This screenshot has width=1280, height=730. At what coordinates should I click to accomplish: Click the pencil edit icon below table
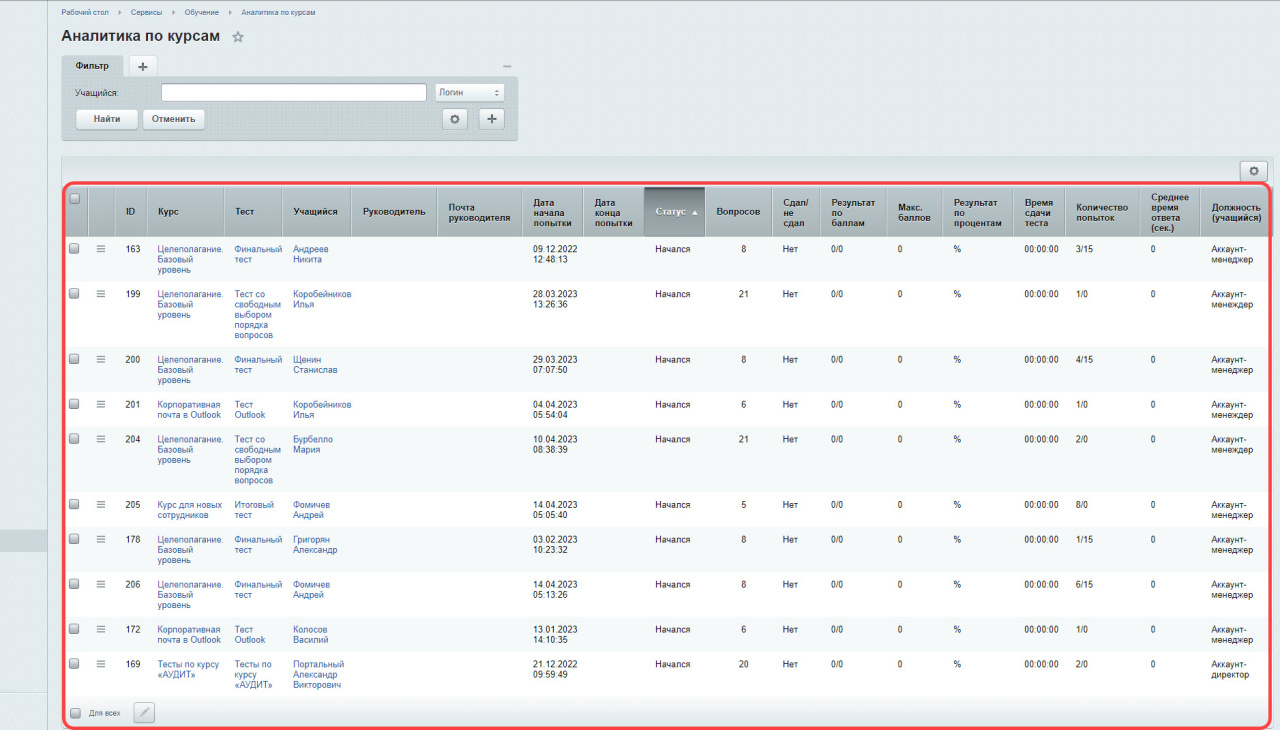tap(145, 713)
